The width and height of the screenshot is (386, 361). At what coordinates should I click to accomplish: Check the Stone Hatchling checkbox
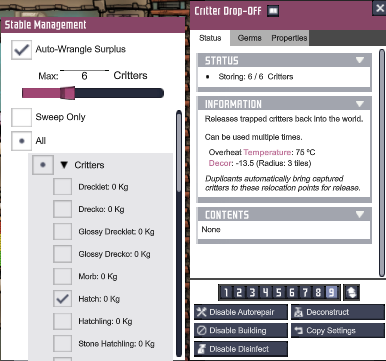tap(62, 343)
